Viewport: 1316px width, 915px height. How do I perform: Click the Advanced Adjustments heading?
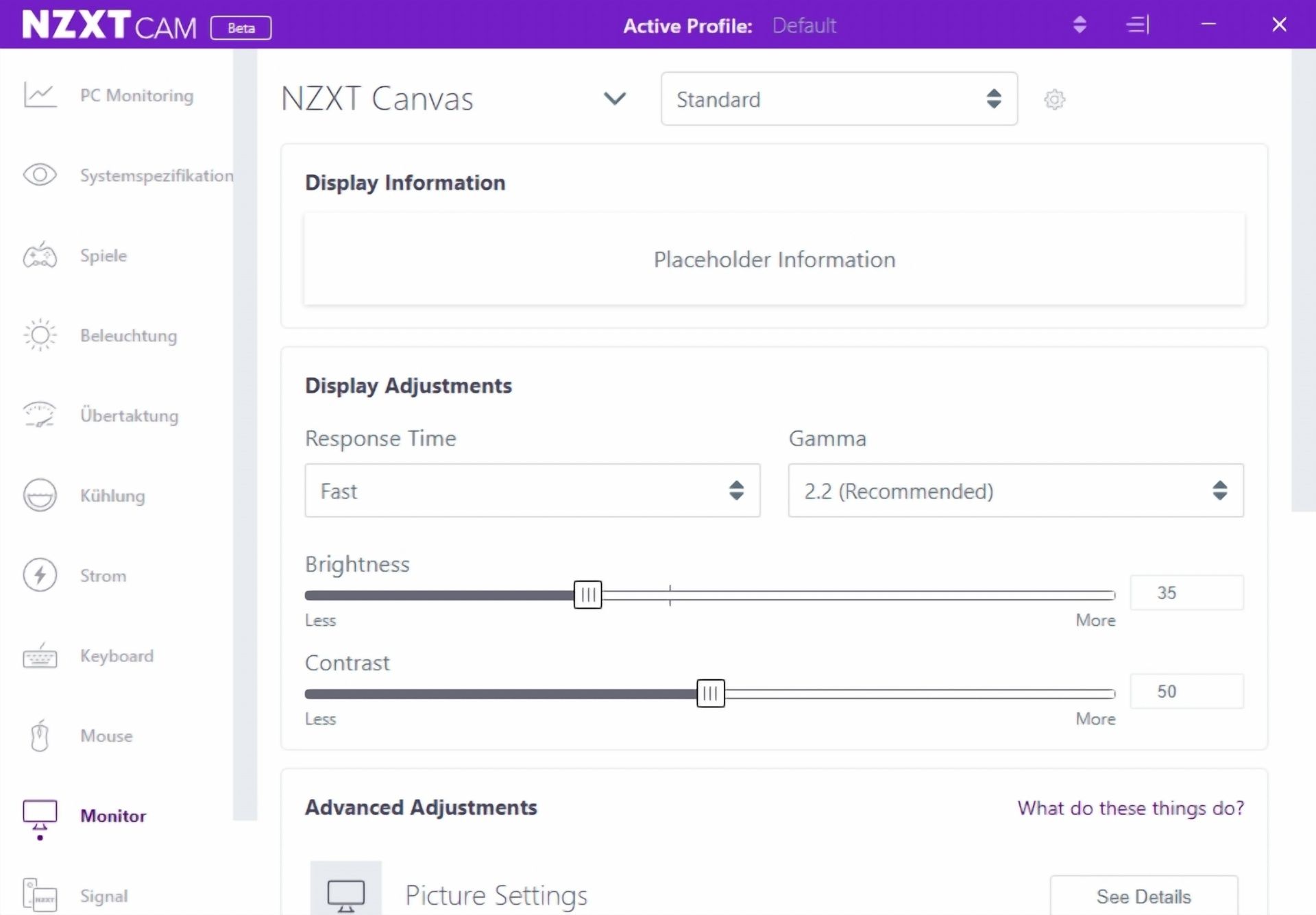pyautogui.click(x=421, y=807)
